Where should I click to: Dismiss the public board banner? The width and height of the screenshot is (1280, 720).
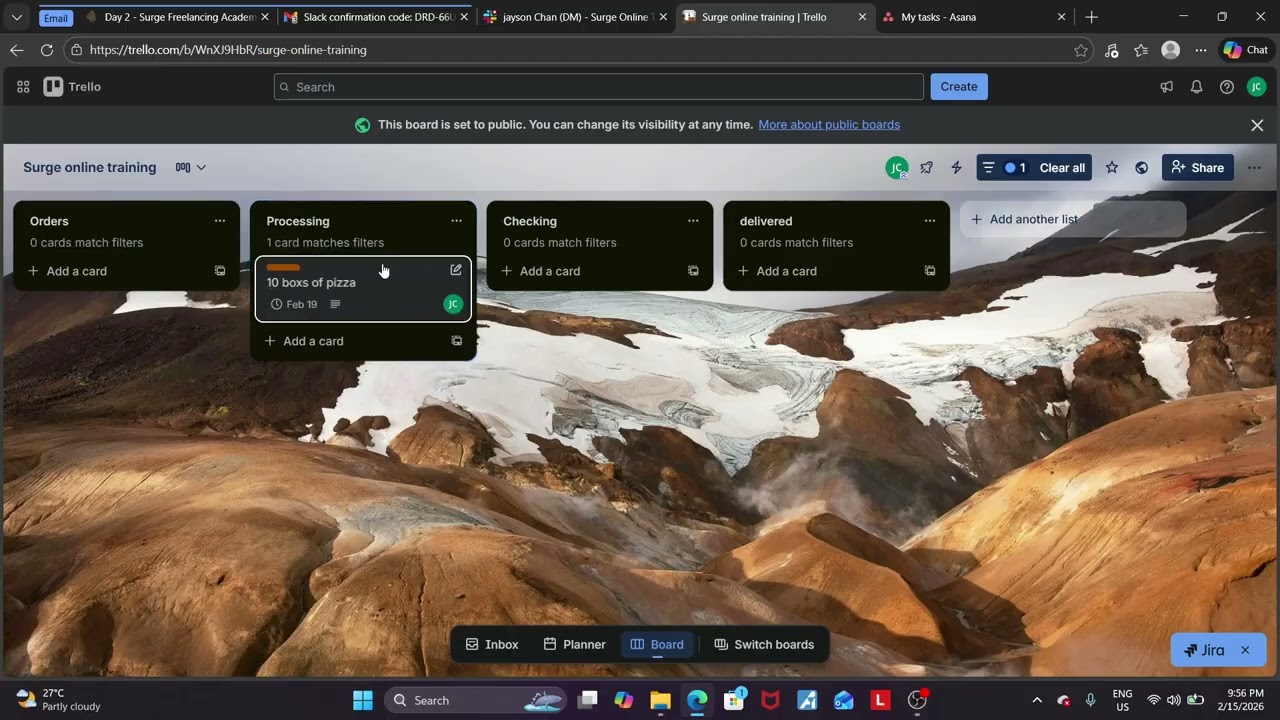(1257, 125)
